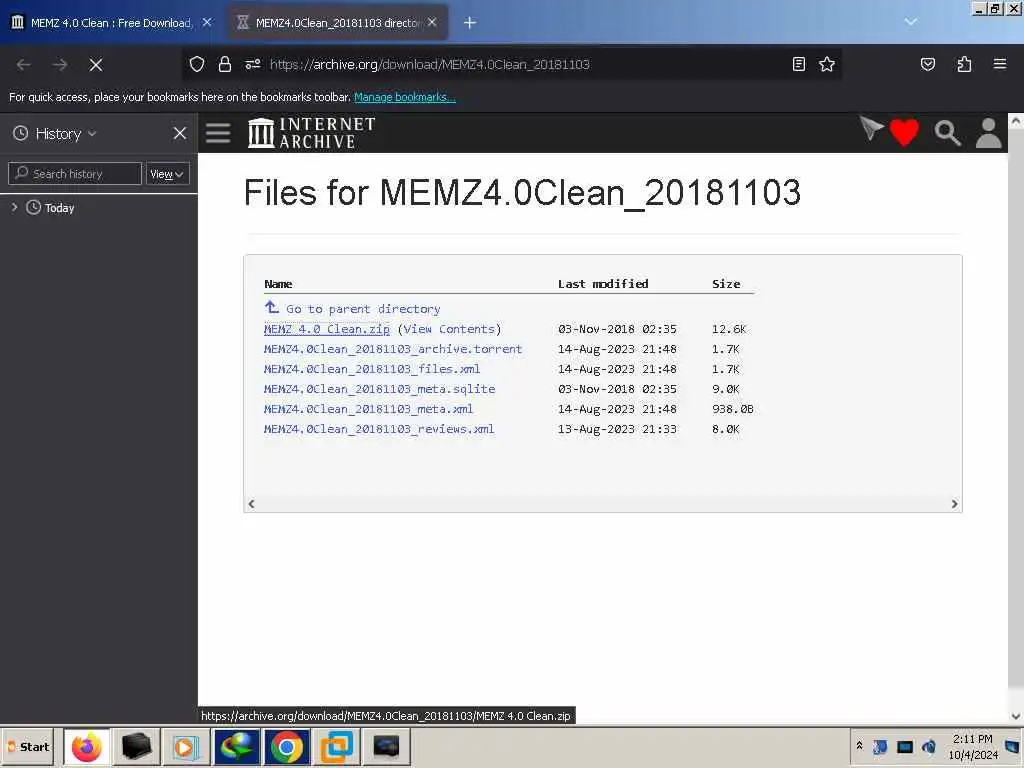Open Firefox application menu
Viewport: 1024px width, 768px height.
pyautogui.click(x=1000, y=64)
